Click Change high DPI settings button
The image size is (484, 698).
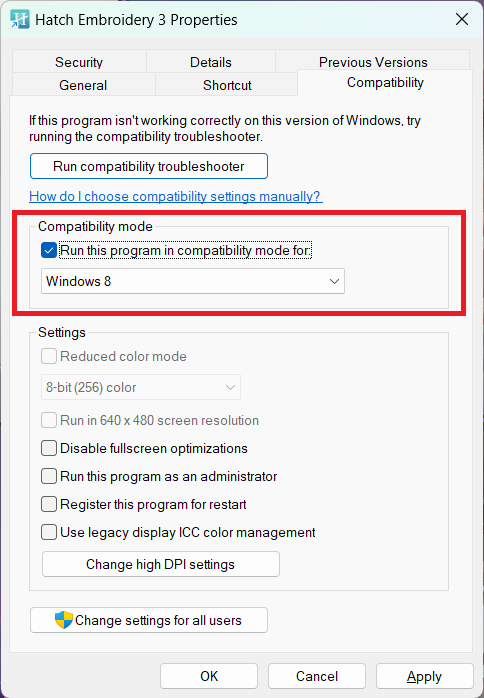(161, 564)
